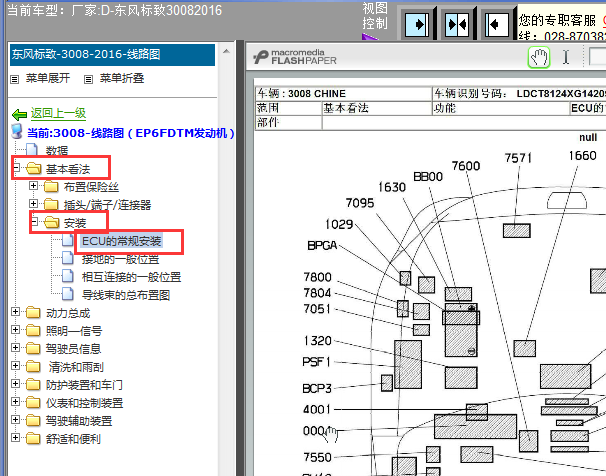
Task: Open 导线束的总布置图 document
Action: (126, 295)
